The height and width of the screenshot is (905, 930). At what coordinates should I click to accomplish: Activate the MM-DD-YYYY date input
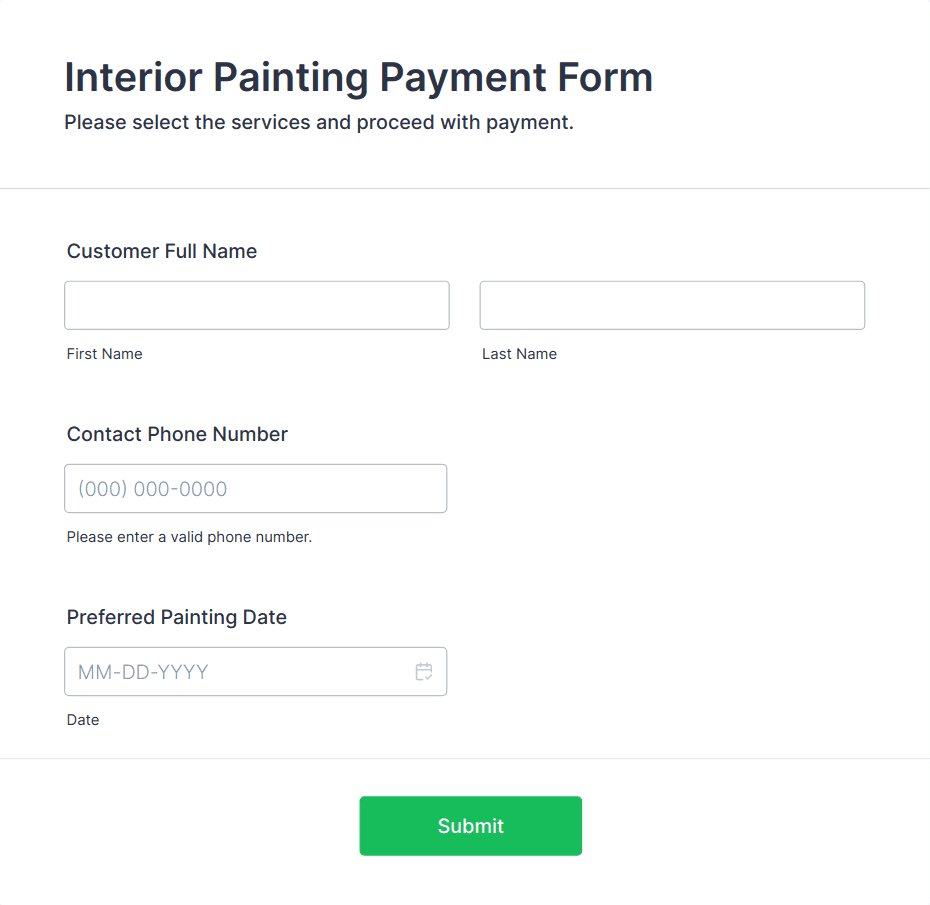[256, 671]
